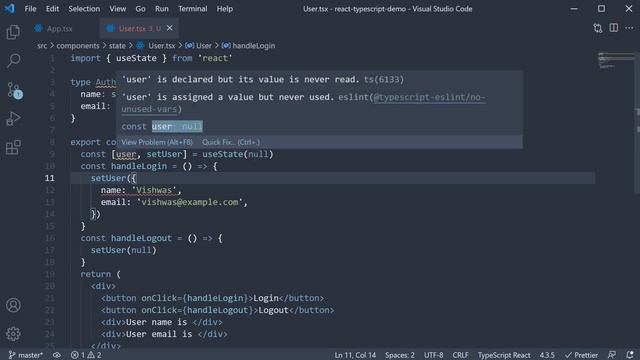Open the Run and Debug view

click(x=13, y=119)
